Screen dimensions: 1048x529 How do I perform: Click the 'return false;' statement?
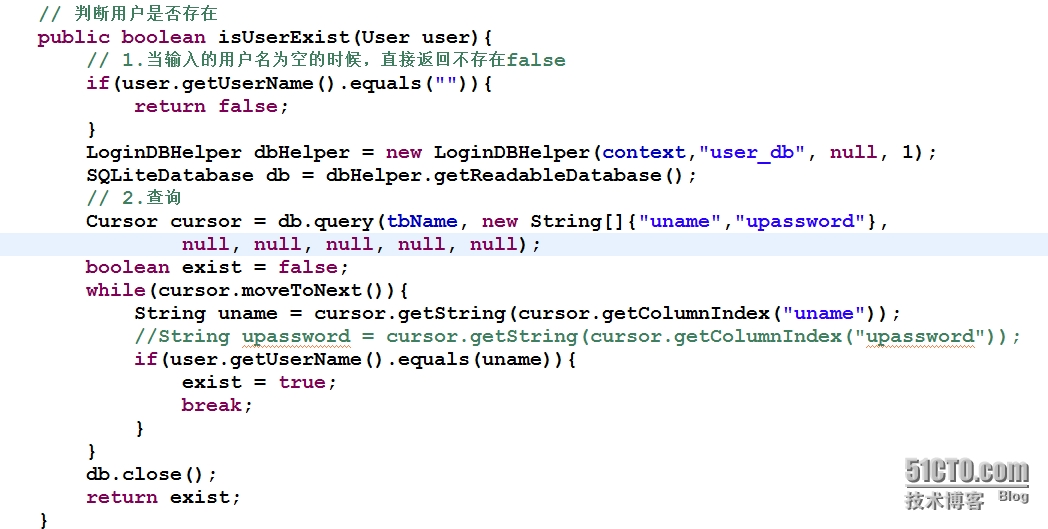tap(211, 106)
